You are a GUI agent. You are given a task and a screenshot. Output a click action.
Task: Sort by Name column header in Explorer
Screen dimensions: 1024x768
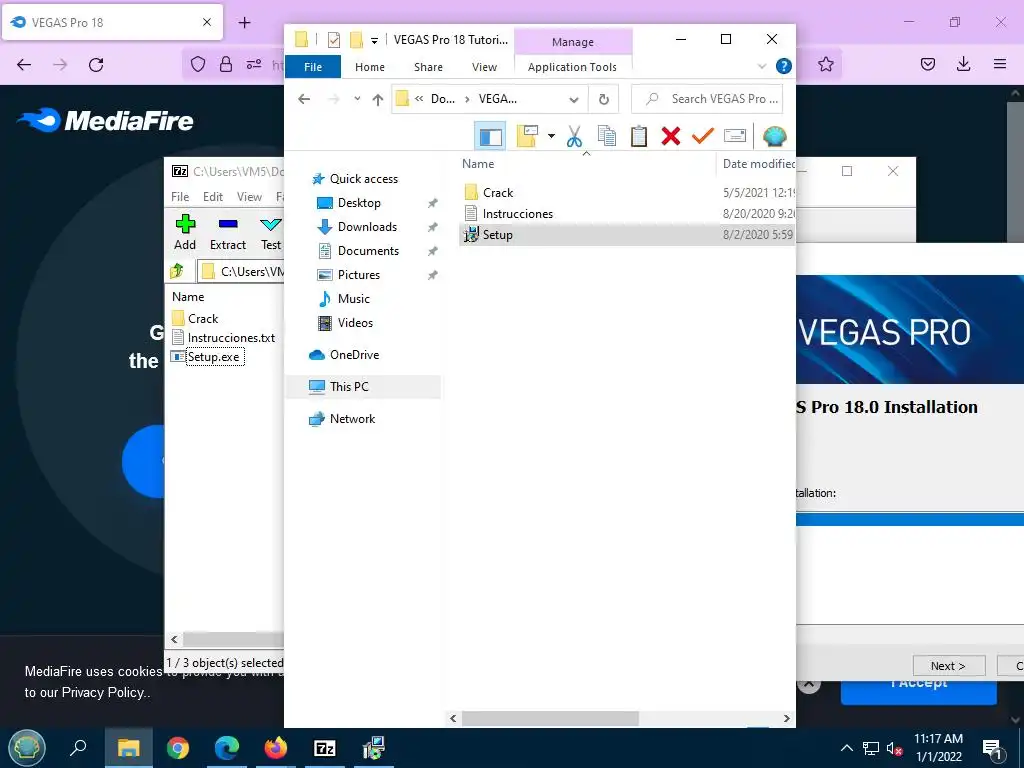click(478, 164)
